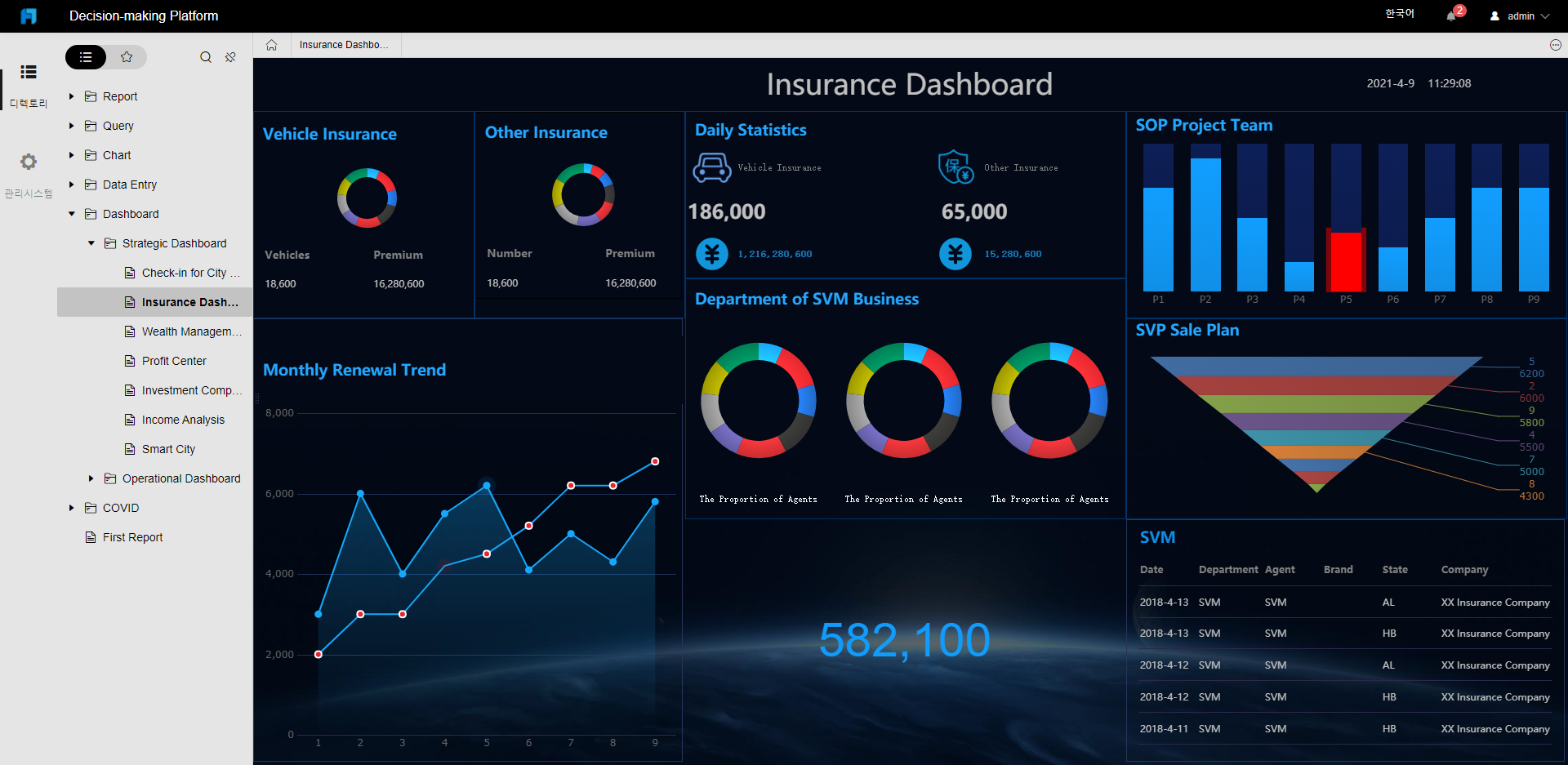Click the Other Insurance donut chart
1568x765 pixels.
(583, 194)
